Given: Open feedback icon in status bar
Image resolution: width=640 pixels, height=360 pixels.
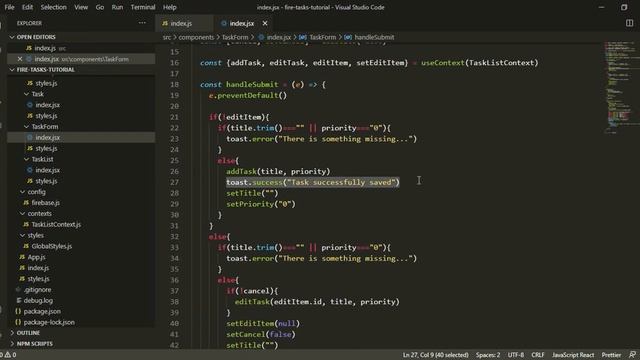Looking at the screenshot, I should pos(632,355).
